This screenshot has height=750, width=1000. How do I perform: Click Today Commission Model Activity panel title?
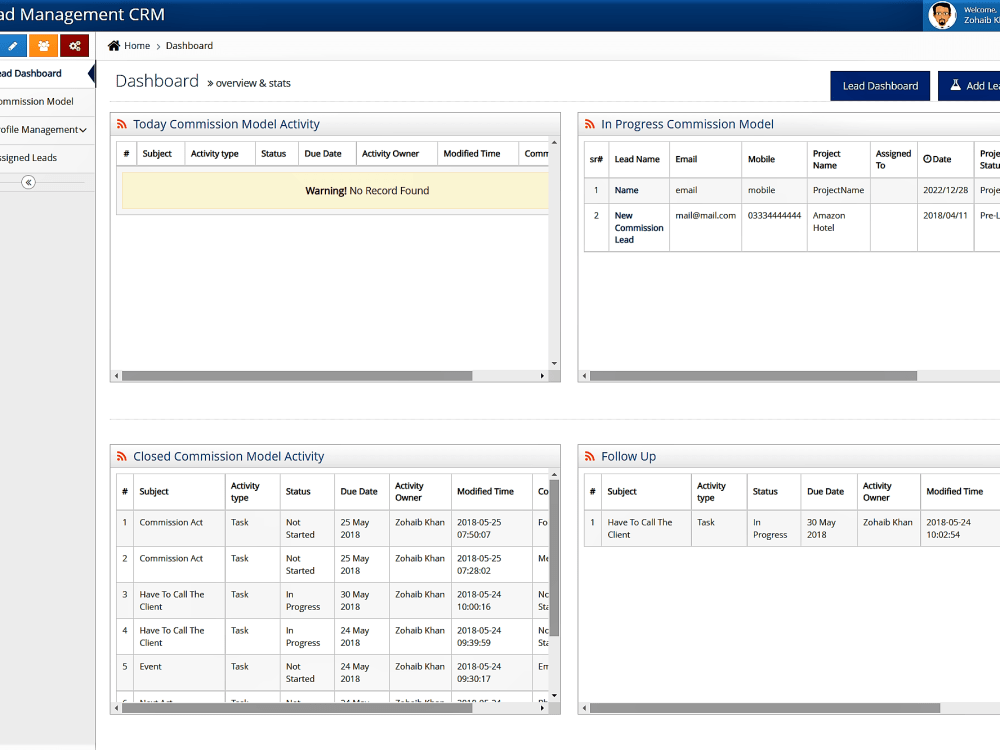(226, 124)
